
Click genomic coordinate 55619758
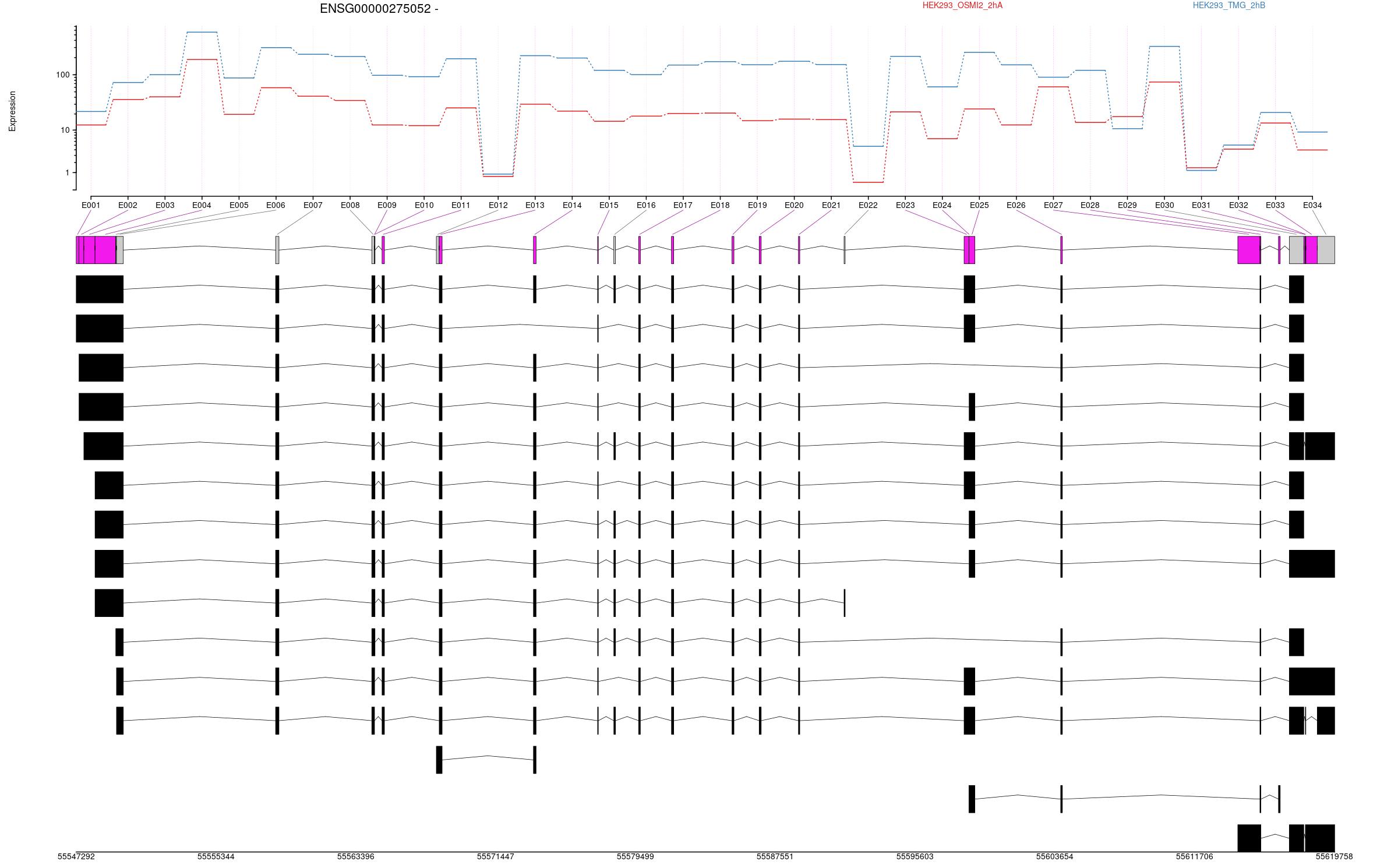1335,856
